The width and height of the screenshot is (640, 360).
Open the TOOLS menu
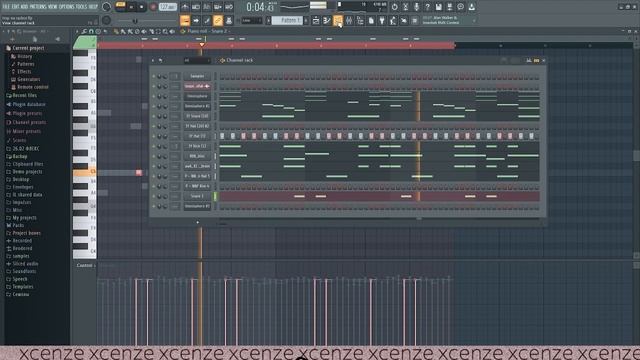click(x=82, y=7)
